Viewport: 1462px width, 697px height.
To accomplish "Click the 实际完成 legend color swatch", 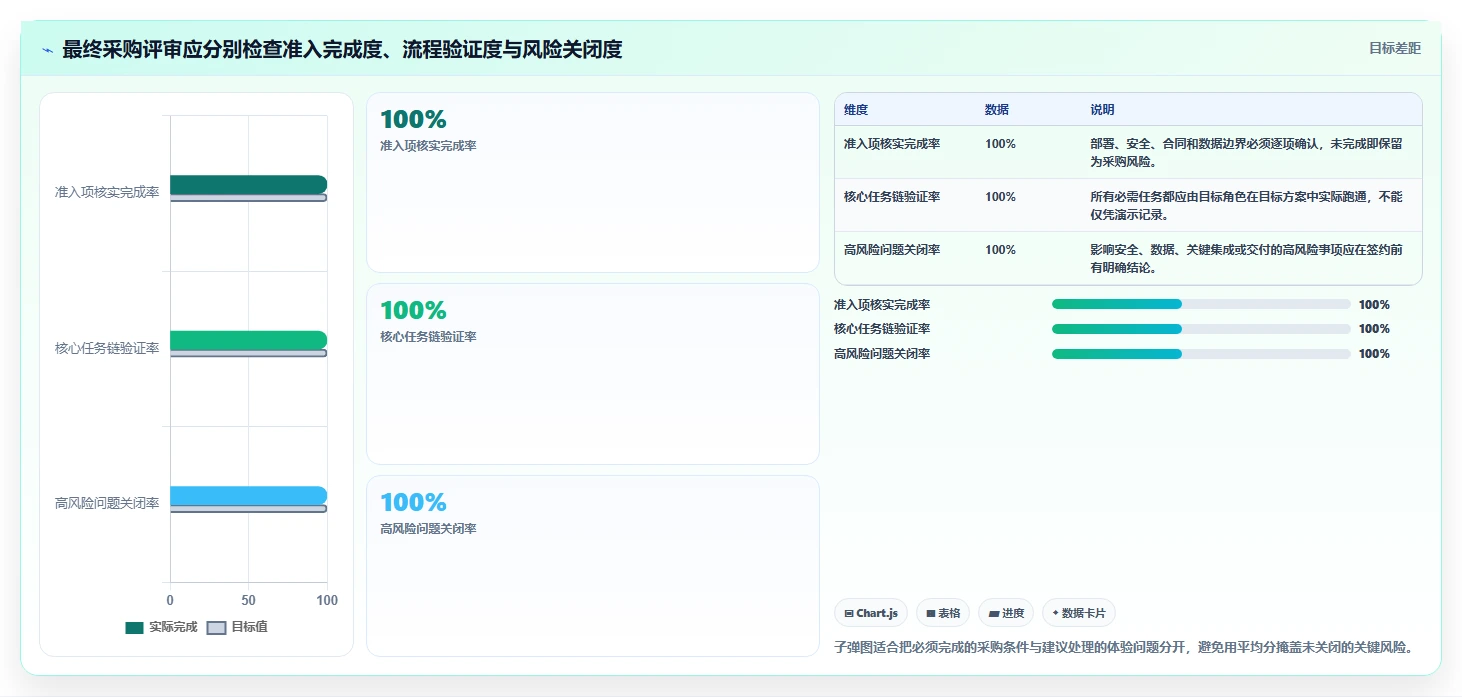I will pyautogui.click(x=134, y=628).
